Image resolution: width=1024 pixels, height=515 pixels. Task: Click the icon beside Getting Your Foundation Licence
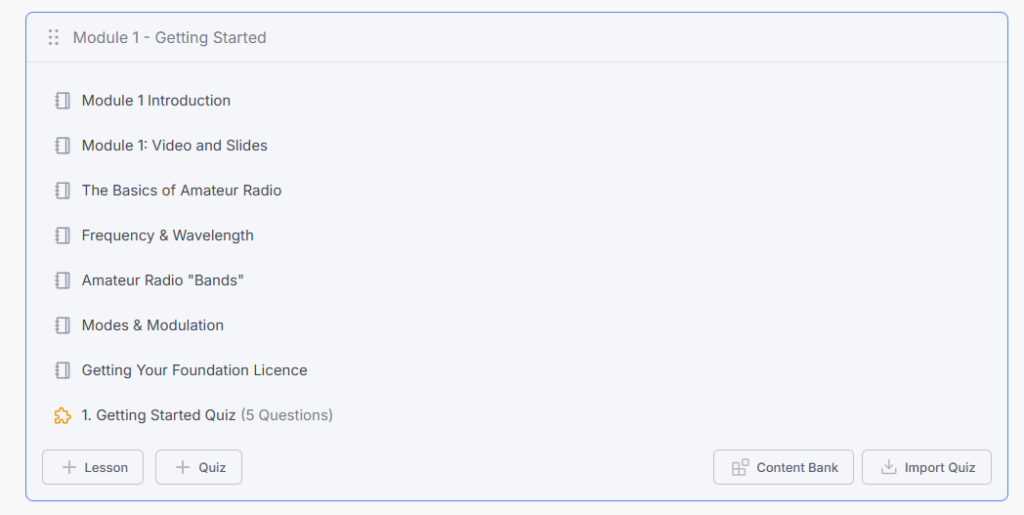click(63, 370)
